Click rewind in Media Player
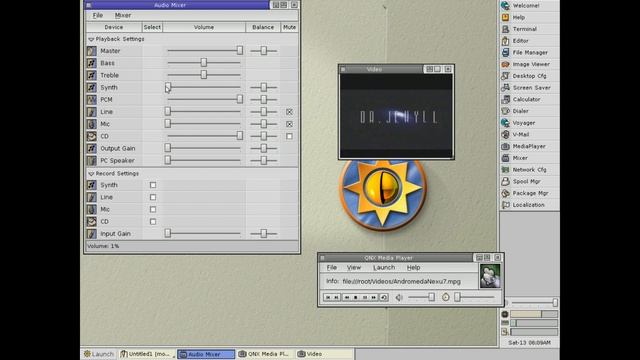 [x=347, y=298]
